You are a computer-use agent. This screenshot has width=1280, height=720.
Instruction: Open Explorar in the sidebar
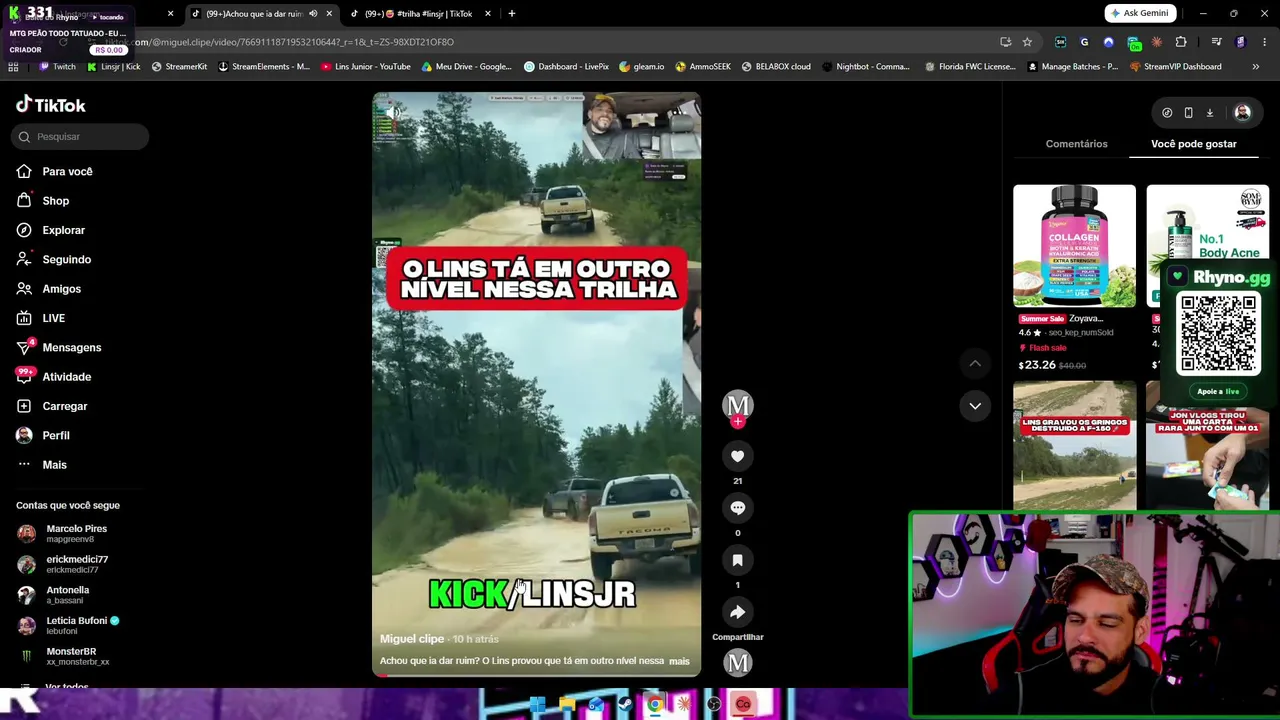[51, 230]
